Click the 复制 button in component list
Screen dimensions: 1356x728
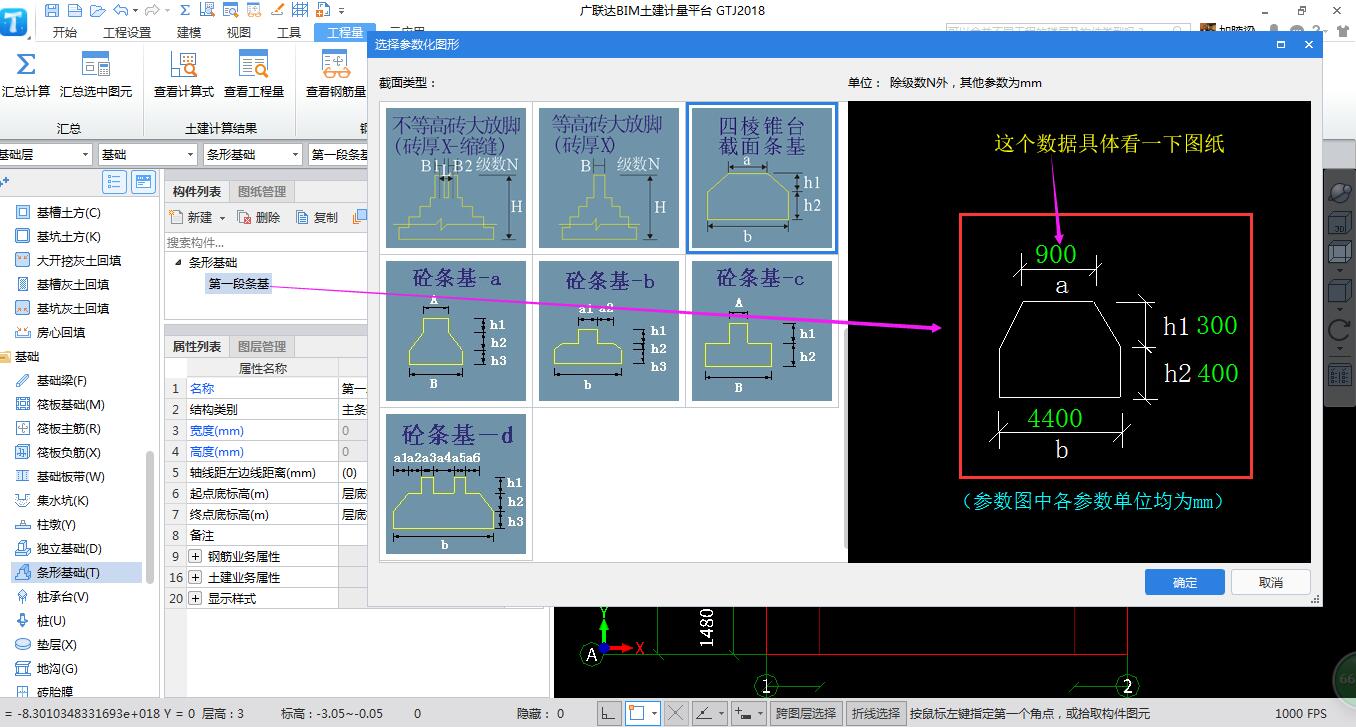pos(317,217)
